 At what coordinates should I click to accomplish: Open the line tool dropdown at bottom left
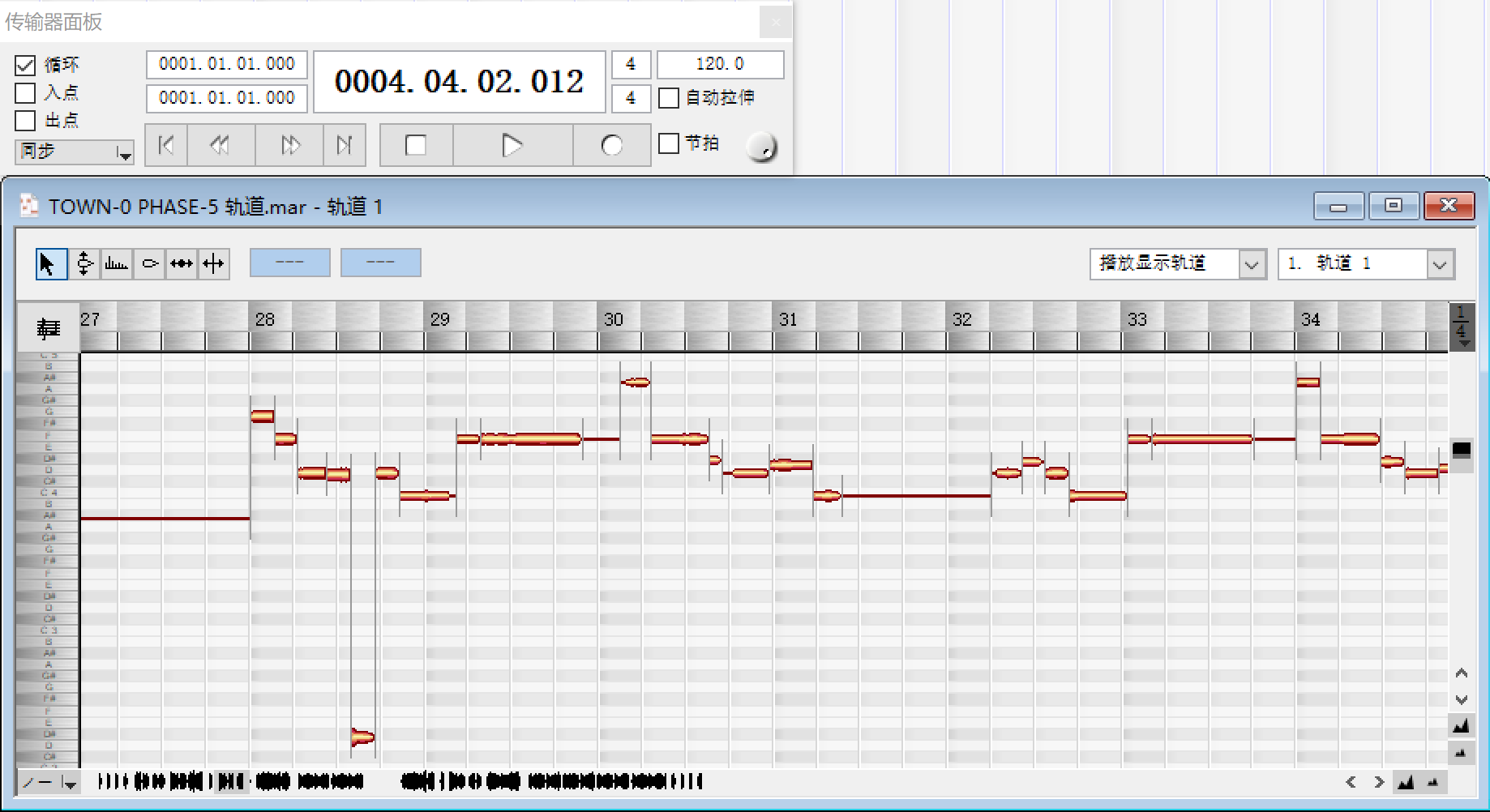(x=49, y=782)
